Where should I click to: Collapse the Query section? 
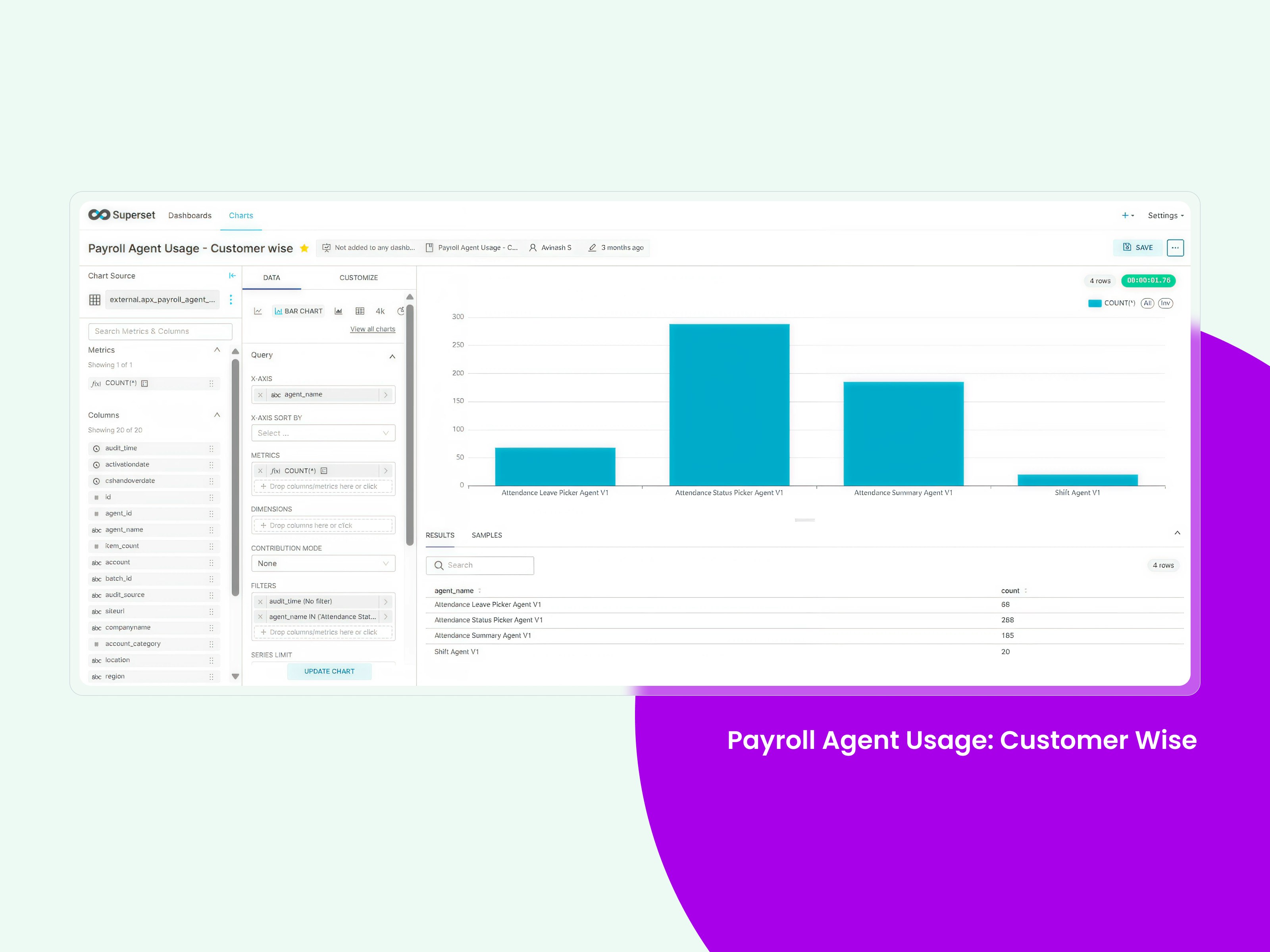(x=392, y=356)
